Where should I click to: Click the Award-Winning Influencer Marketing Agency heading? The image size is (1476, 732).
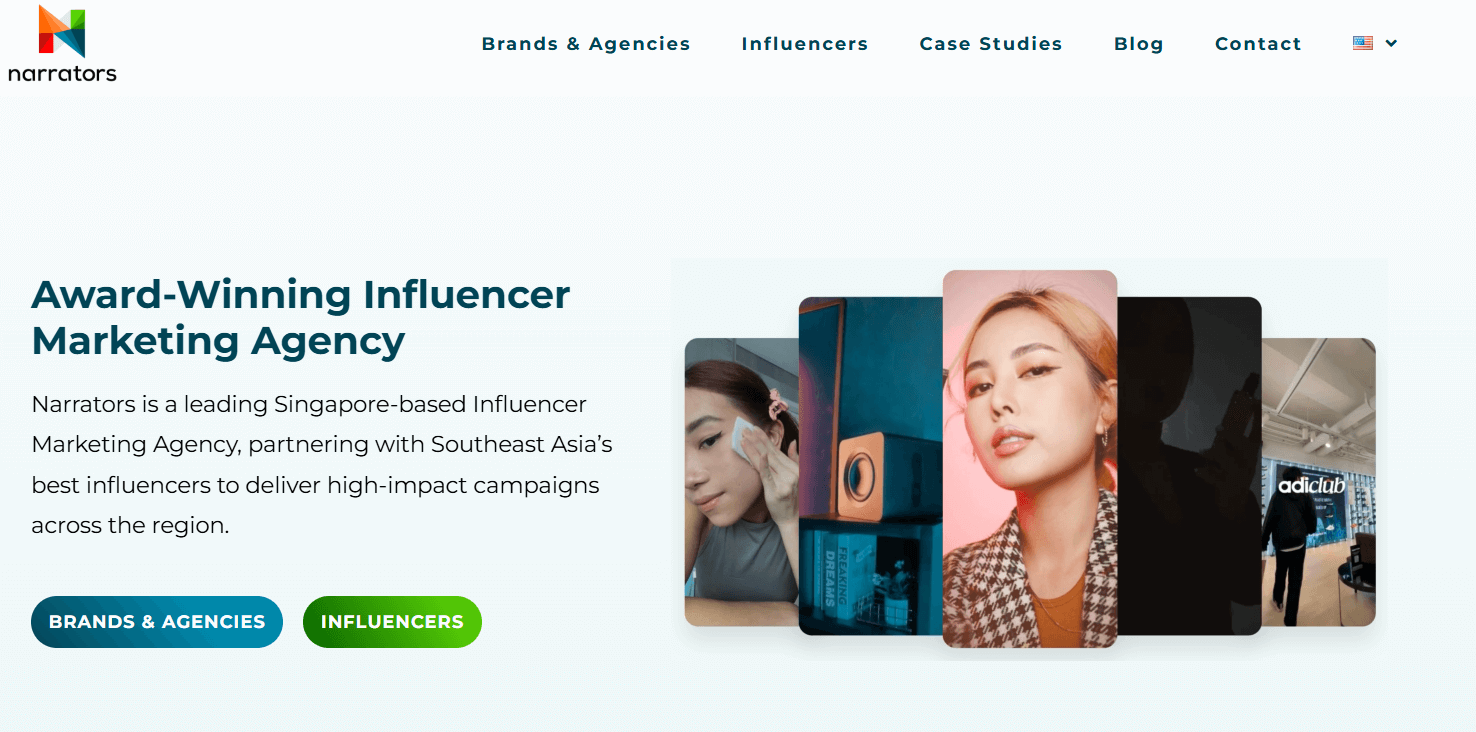[301, 317]
